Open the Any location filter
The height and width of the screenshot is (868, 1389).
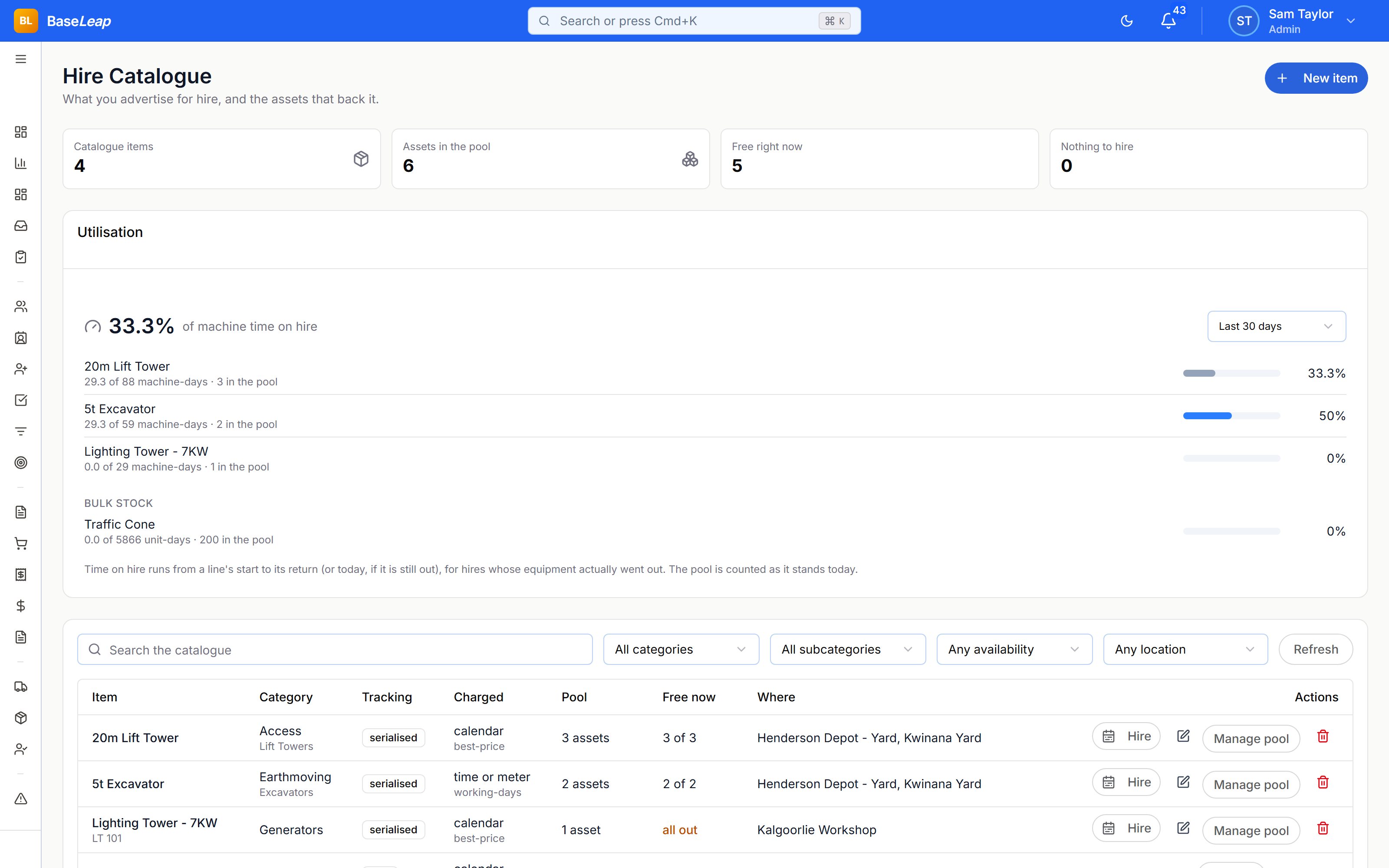pyautogui.click(x=1185, y=649)
